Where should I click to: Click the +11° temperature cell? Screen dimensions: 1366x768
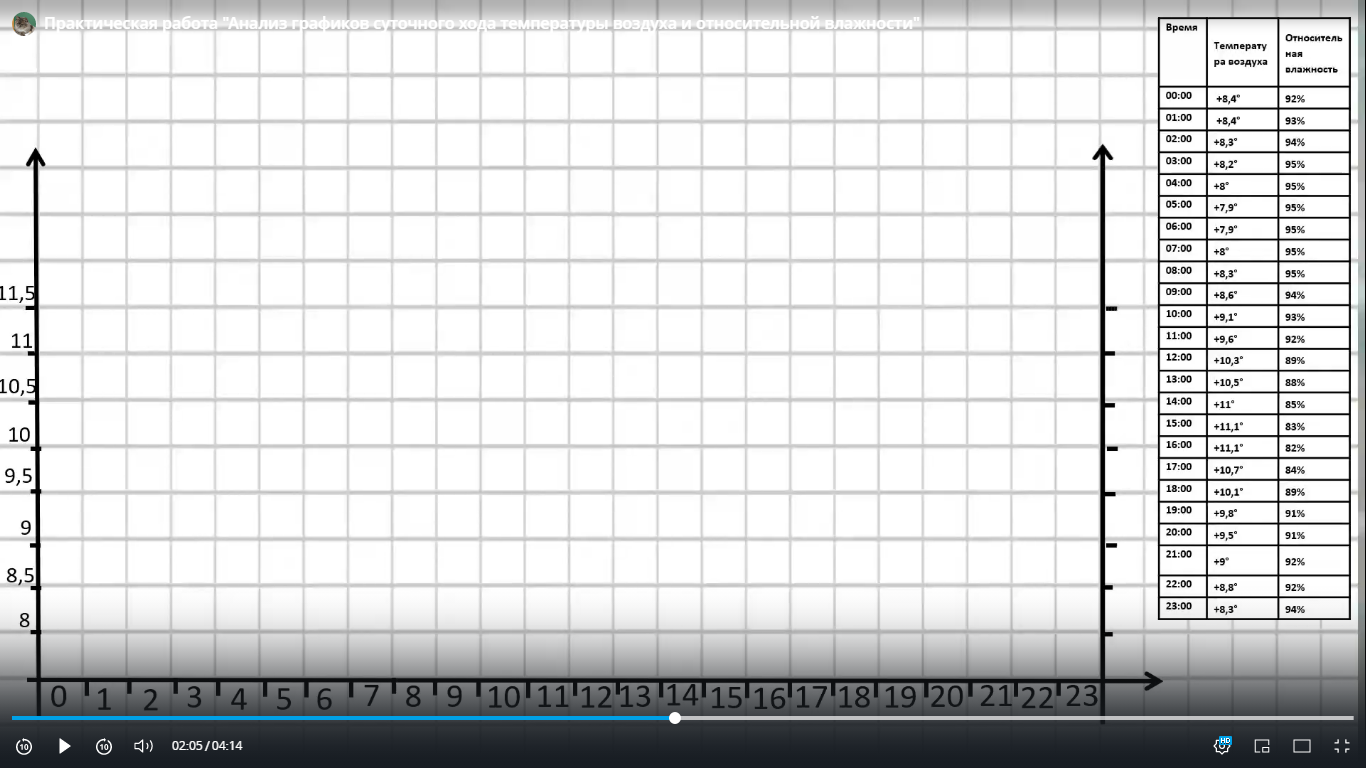click(1242, 404)
